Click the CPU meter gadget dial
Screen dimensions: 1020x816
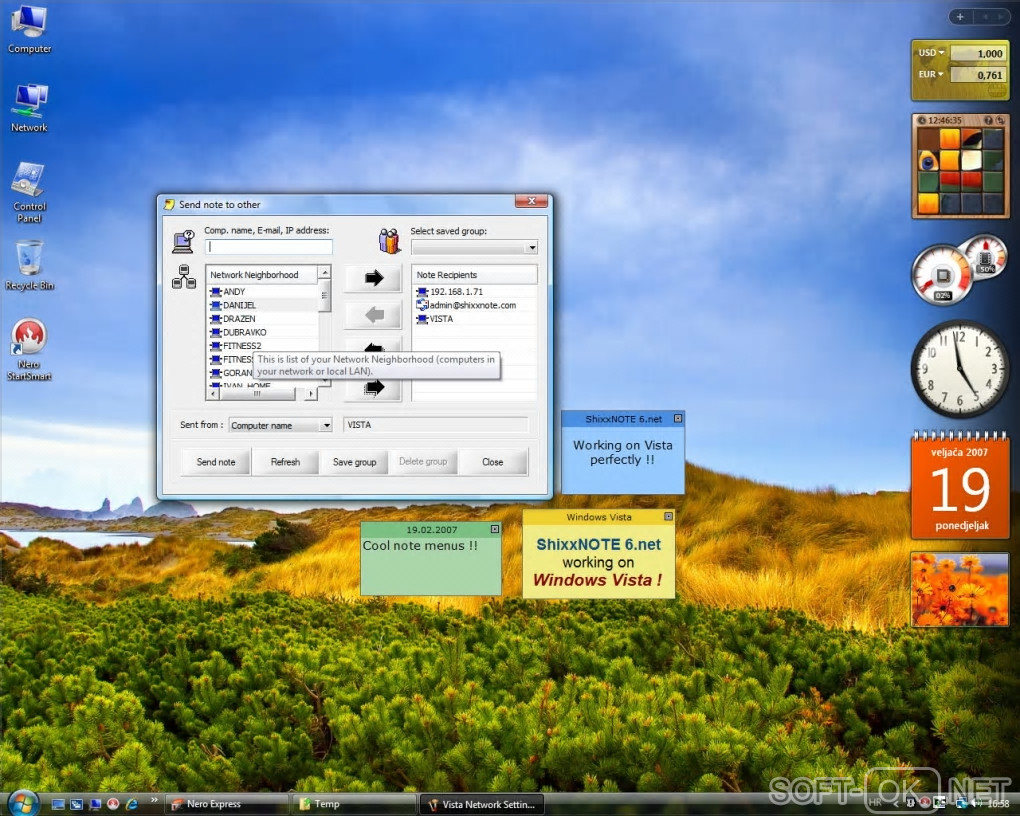[942, 276]
